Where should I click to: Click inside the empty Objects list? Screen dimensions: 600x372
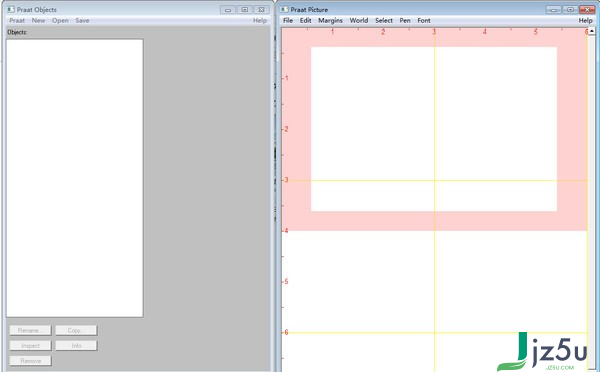(75, 178)
